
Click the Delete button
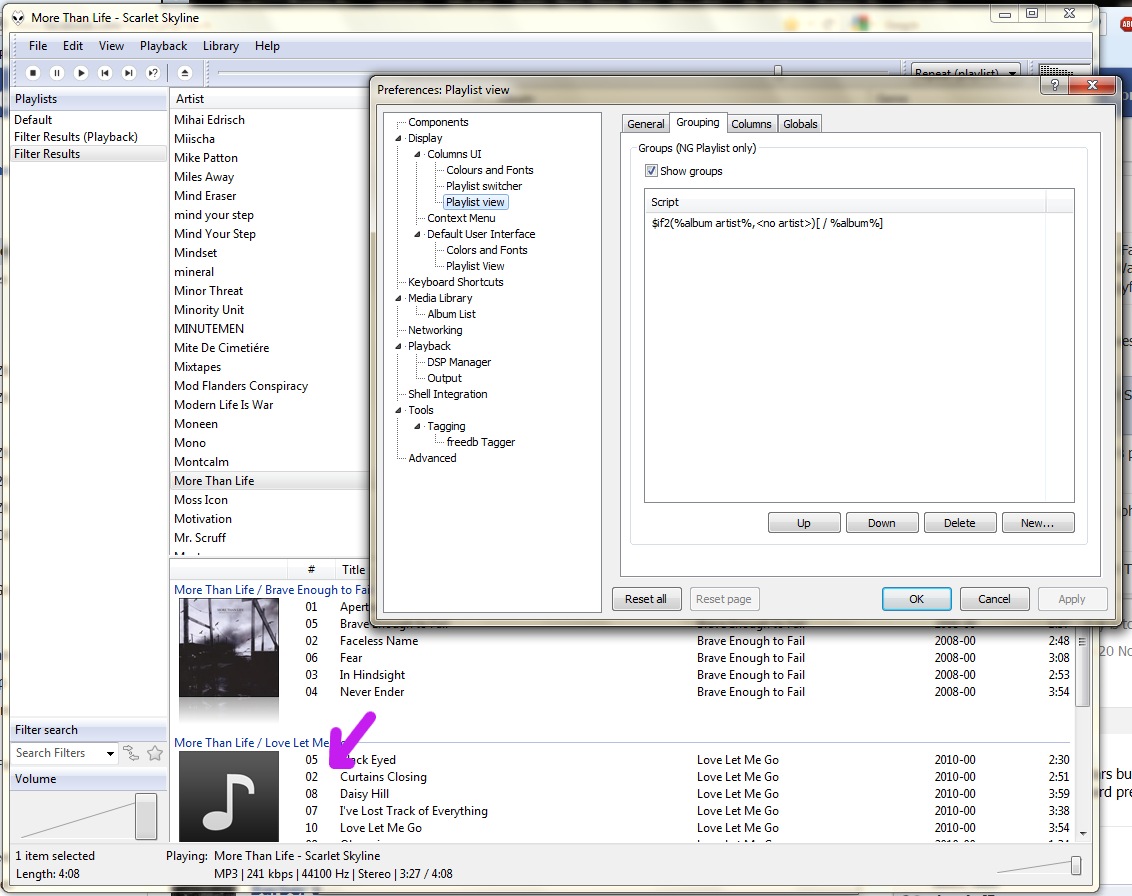point(959,523)
